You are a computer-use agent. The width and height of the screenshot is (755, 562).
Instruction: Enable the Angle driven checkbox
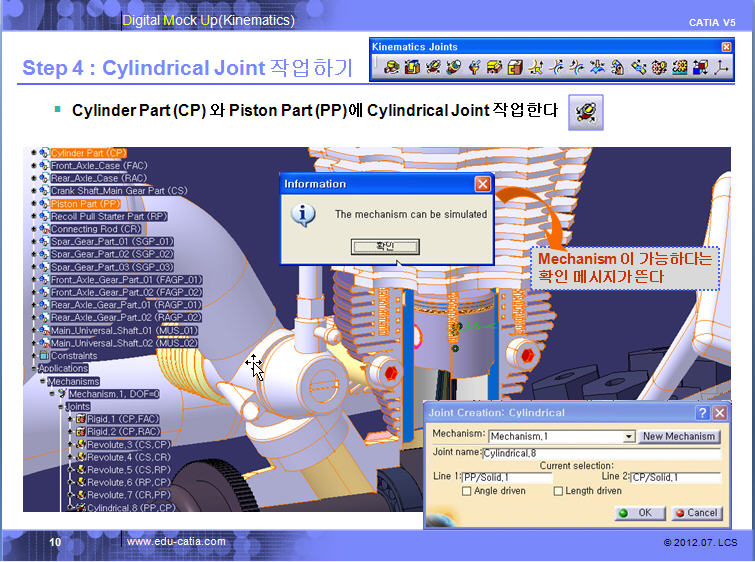pos(467,491)
